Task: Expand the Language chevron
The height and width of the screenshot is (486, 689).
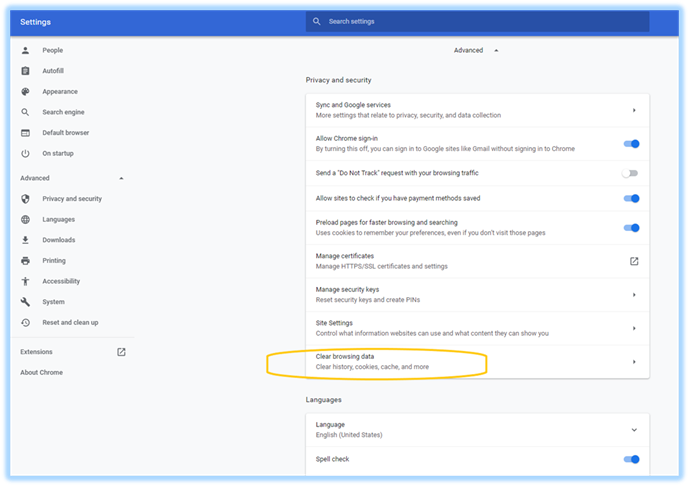Action: (x=634, y=430)
